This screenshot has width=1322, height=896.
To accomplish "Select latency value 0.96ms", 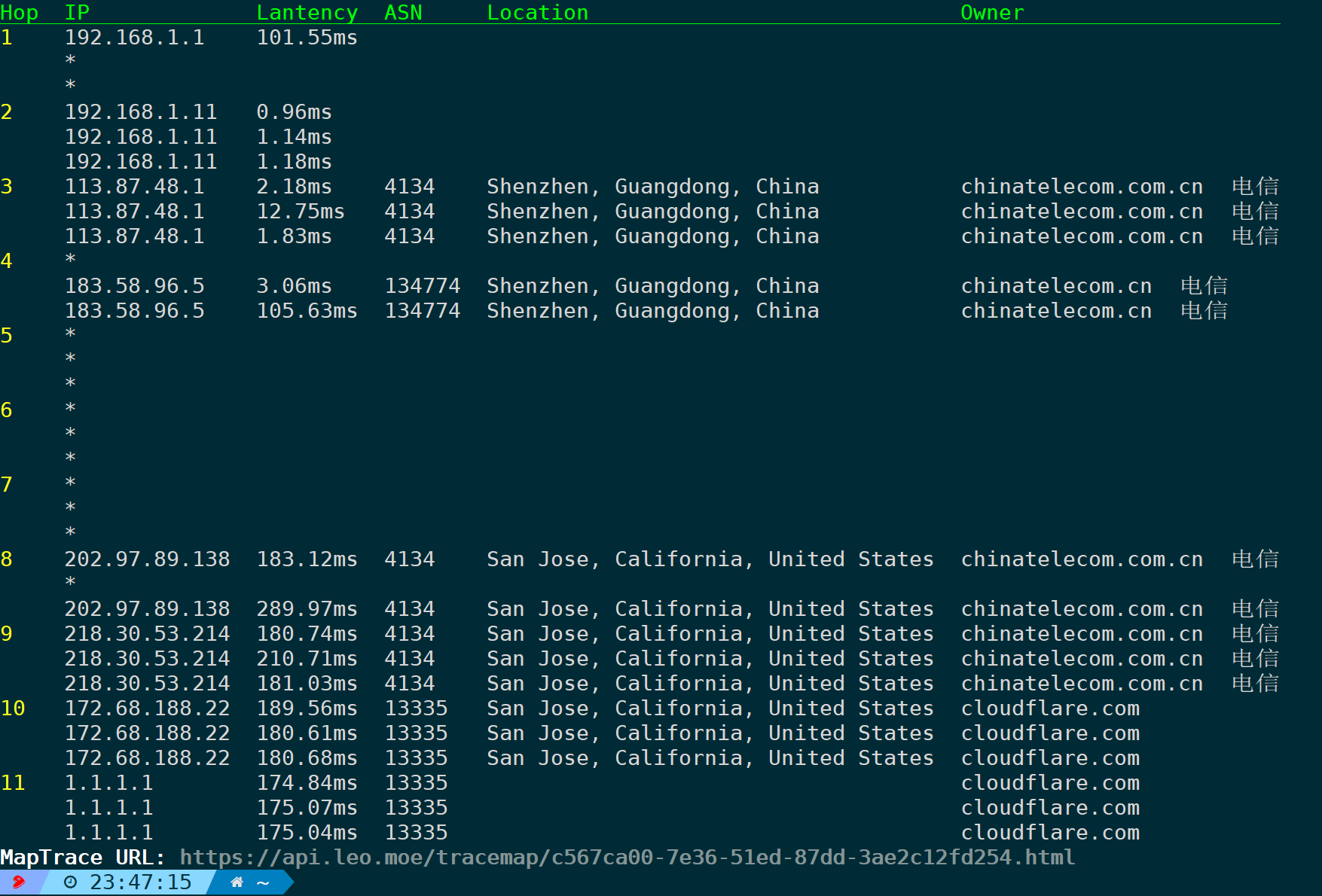I will 295,112.
